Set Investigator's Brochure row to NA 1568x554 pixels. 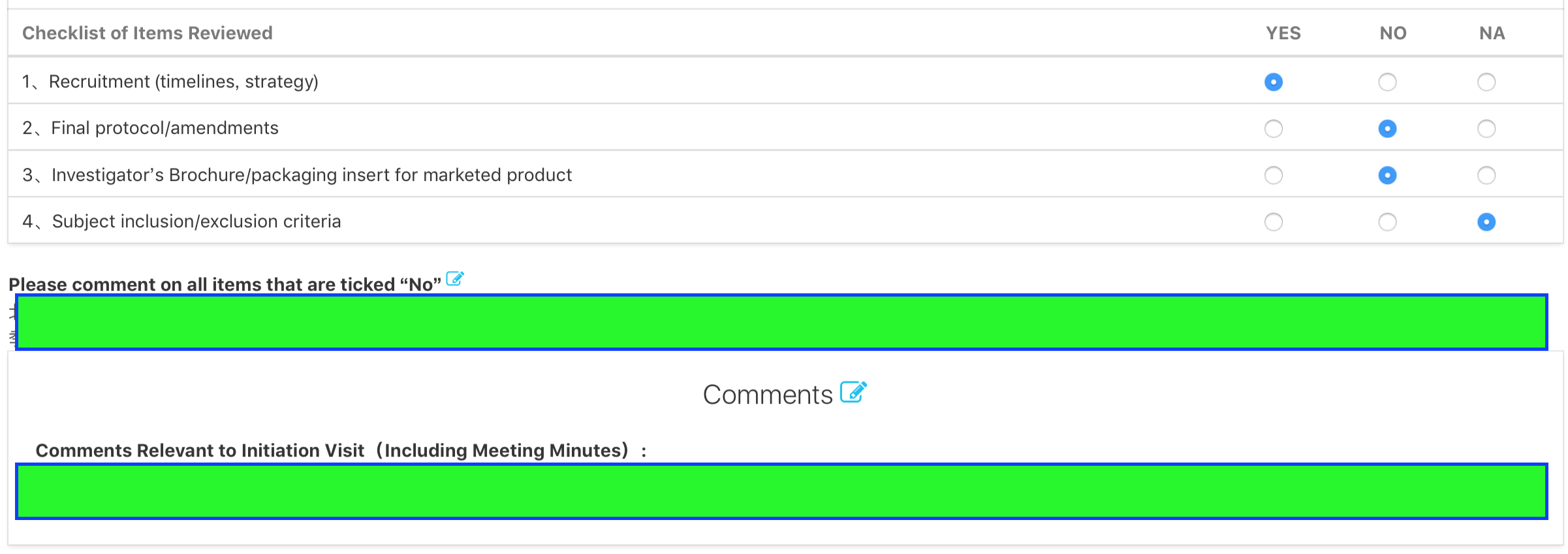(1486, 175)
